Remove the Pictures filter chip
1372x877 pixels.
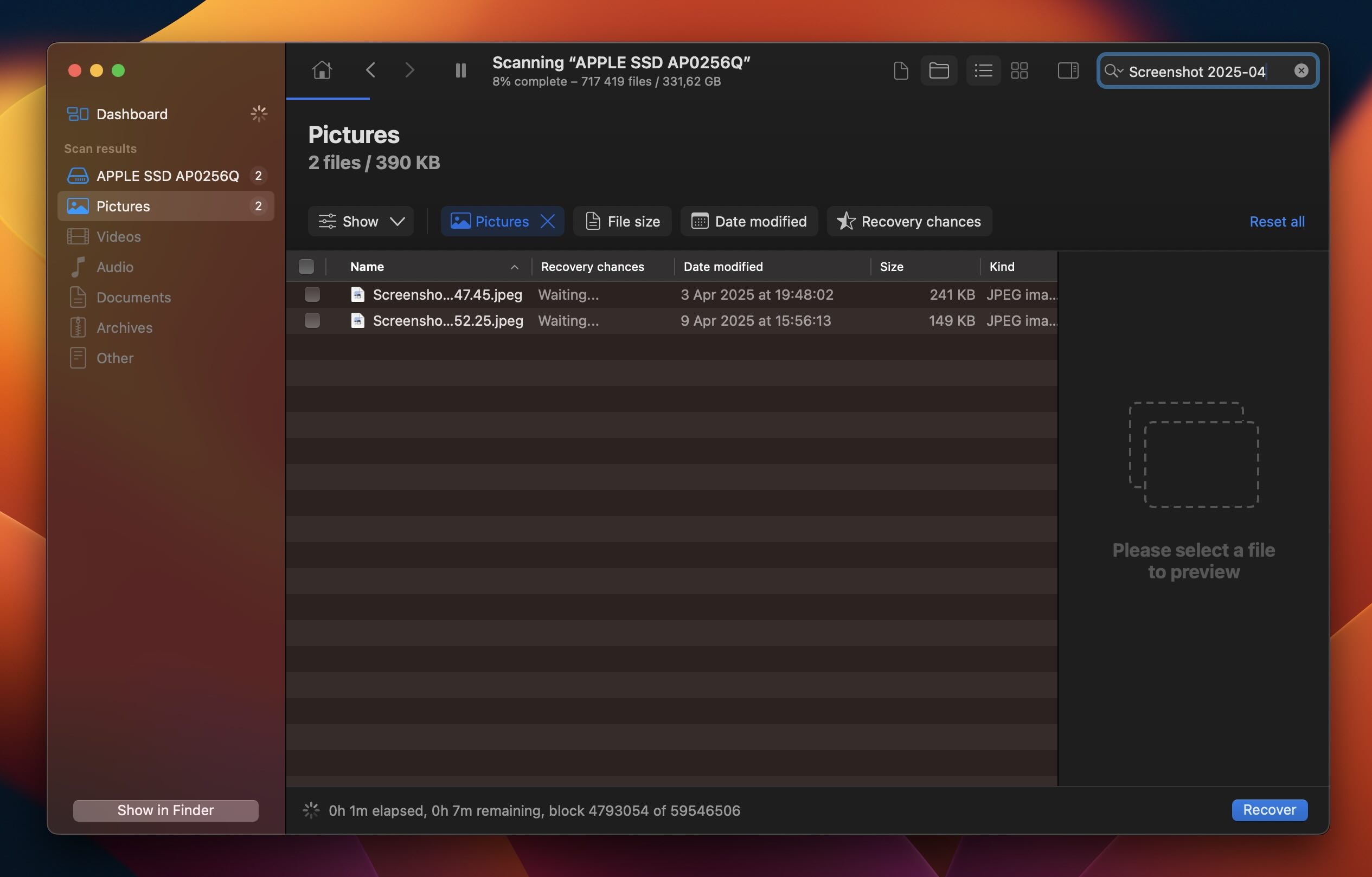(548, 221)
